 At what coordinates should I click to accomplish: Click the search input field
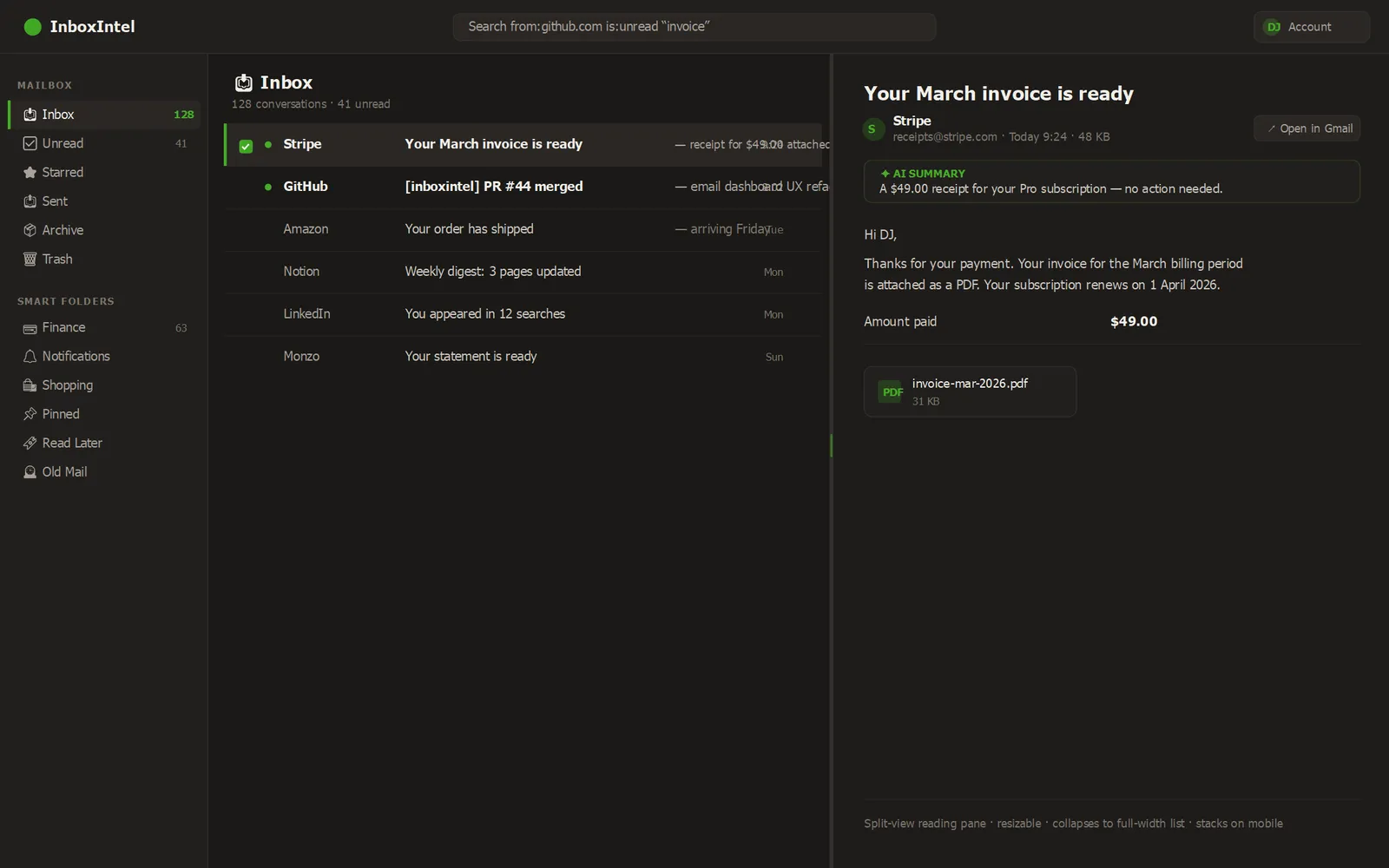click(x=694, y=27)
